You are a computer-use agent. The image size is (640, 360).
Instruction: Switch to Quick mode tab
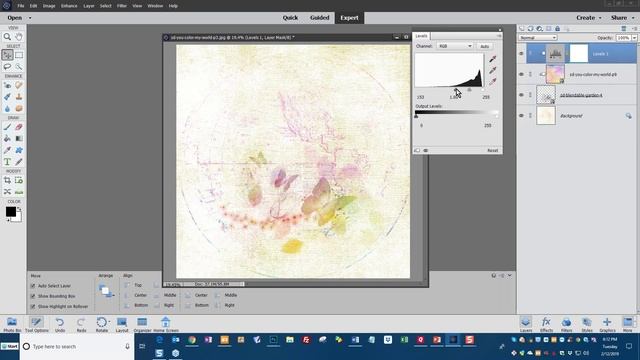click(290, 18)
